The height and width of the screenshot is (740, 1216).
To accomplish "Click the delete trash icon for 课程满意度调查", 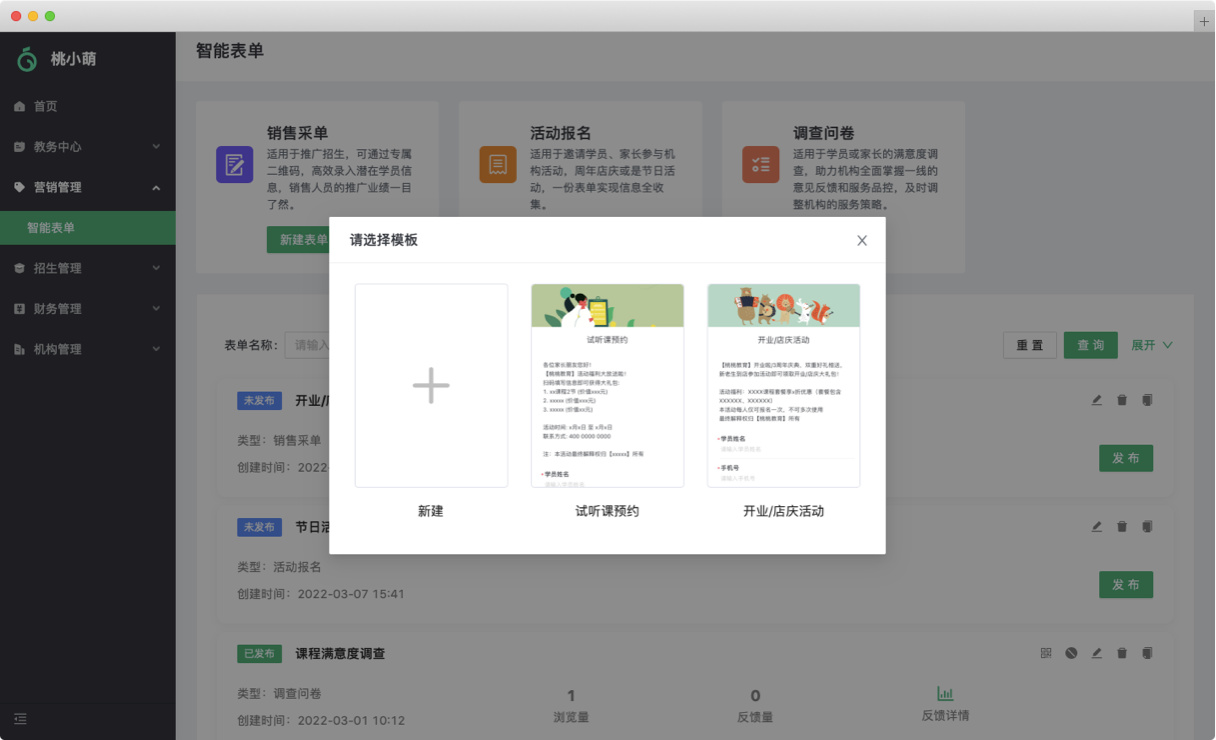I will pos(1122,653).
